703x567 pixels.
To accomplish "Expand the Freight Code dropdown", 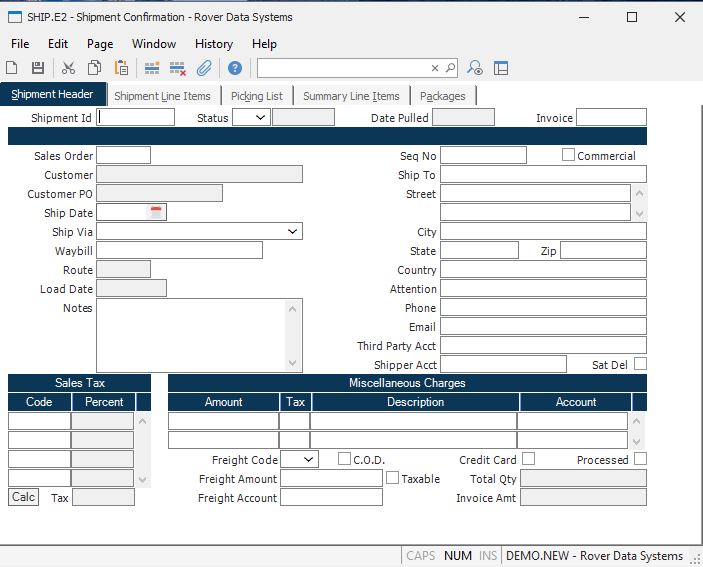I will point(308,460).
